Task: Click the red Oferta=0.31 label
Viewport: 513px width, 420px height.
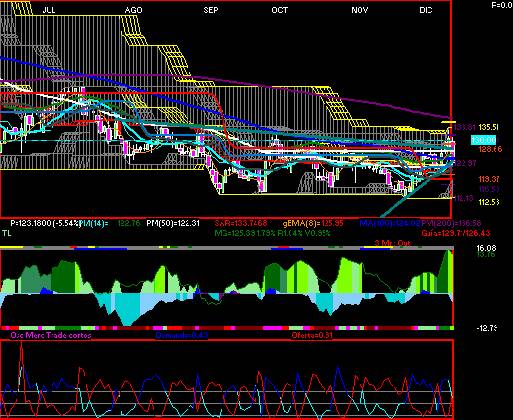Action: click(x=312, y=335)
